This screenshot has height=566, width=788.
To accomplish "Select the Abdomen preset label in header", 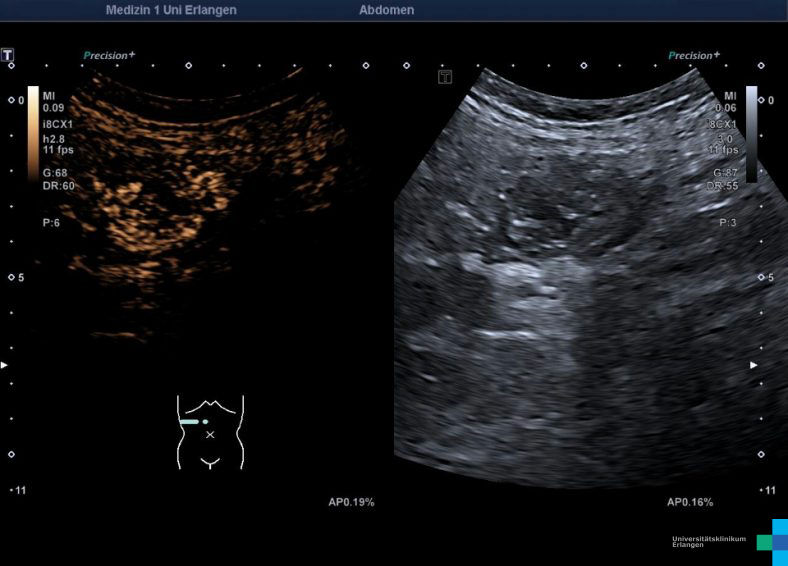I will pos(386,10).
